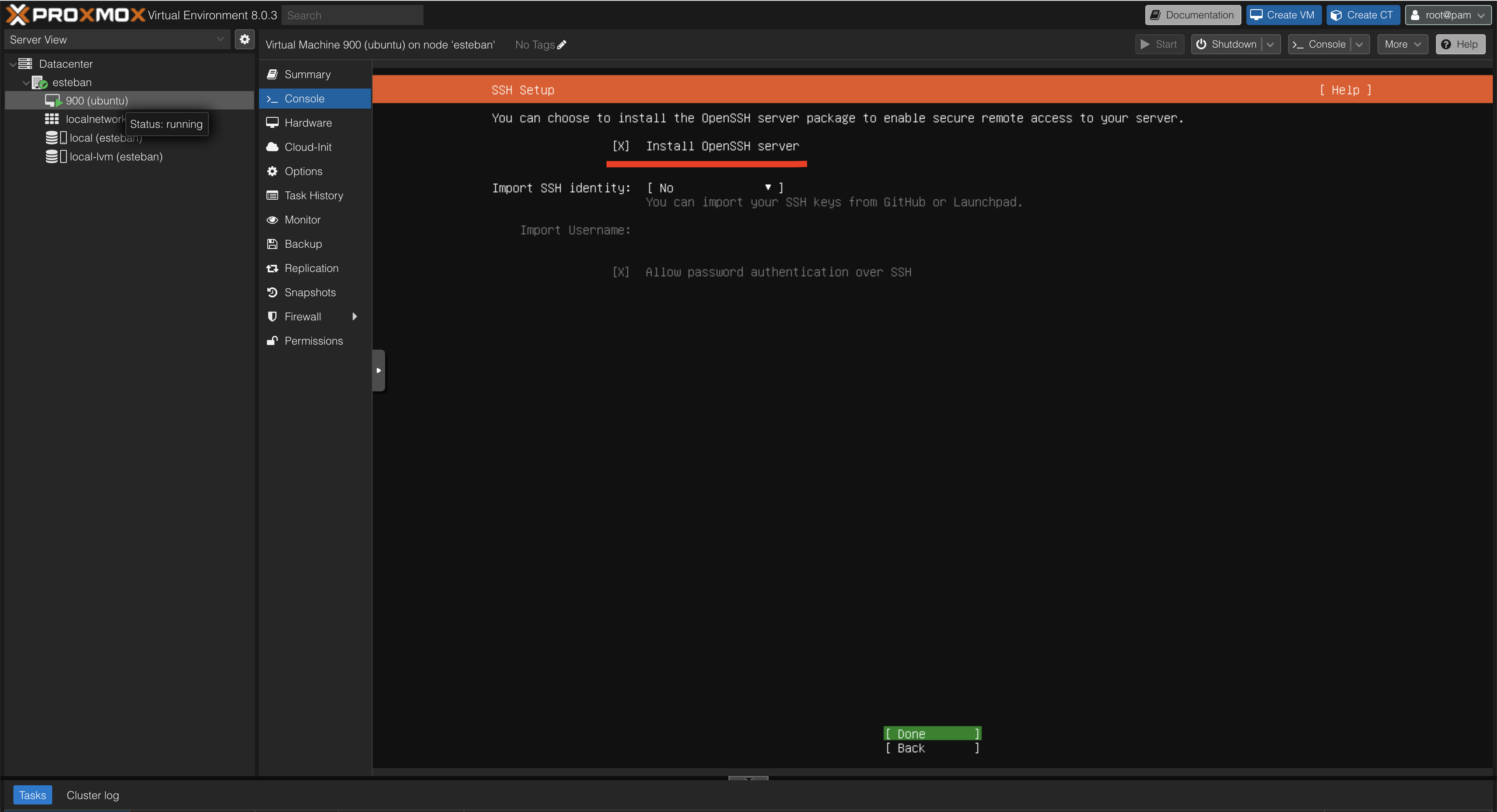Toggle Install OpenSSH server checkbox
The width and height of the screenshot is (1497, 812).
(621, 146)
